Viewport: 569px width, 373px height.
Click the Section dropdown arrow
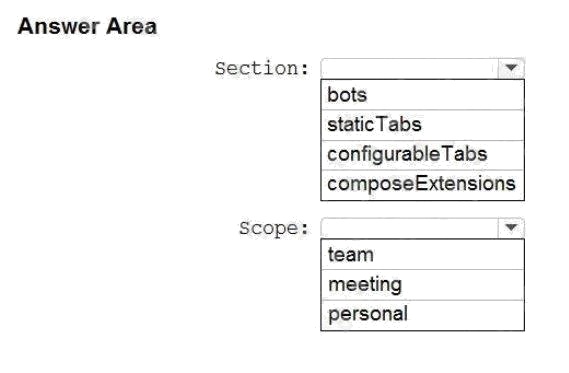click(511, 68)
